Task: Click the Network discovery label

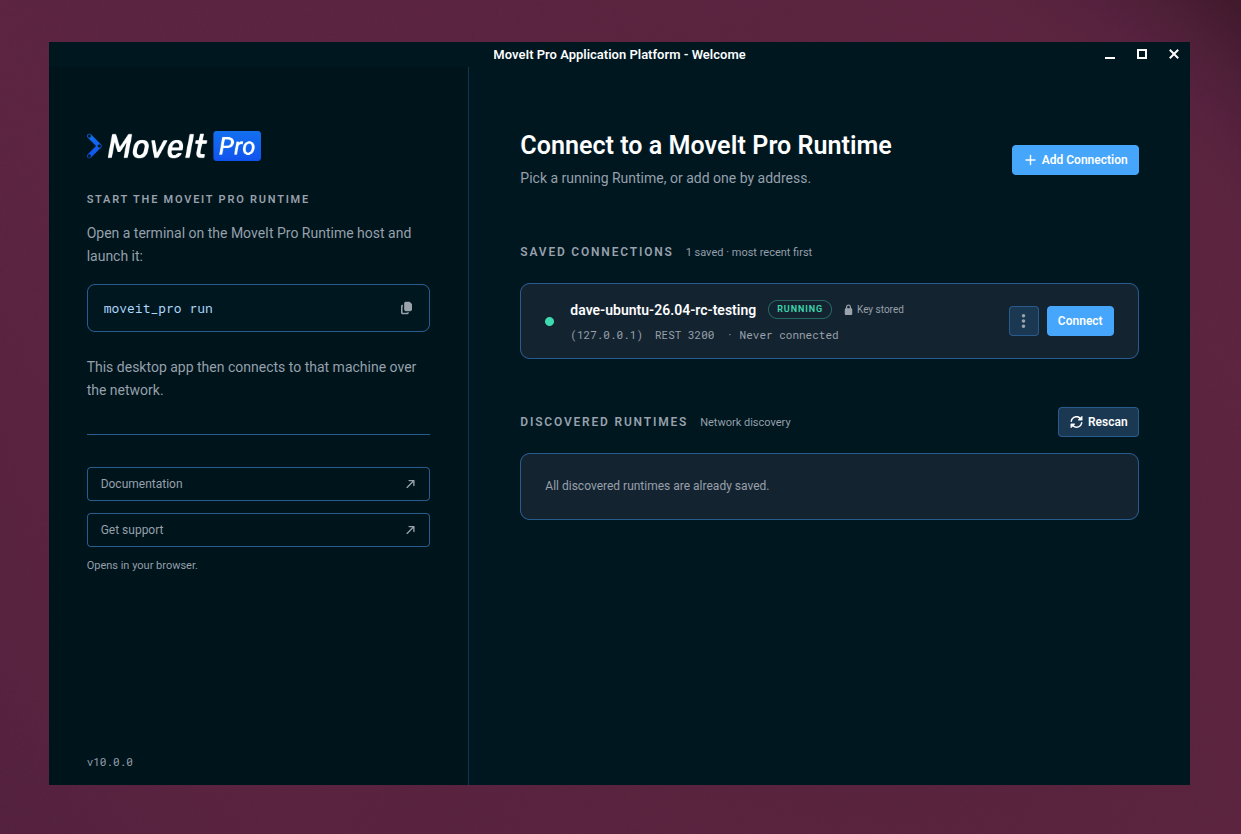Action: 745,422
